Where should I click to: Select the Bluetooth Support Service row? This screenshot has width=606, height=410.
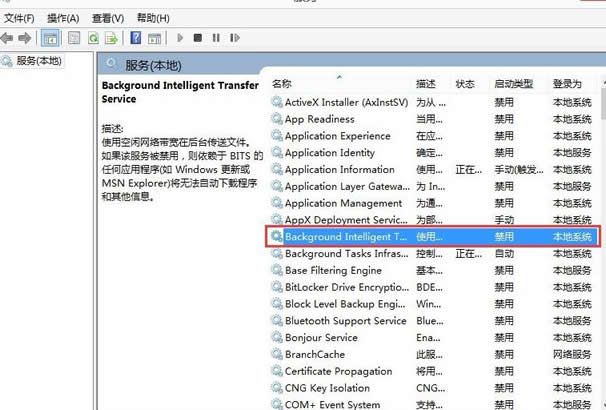(431, 321)
